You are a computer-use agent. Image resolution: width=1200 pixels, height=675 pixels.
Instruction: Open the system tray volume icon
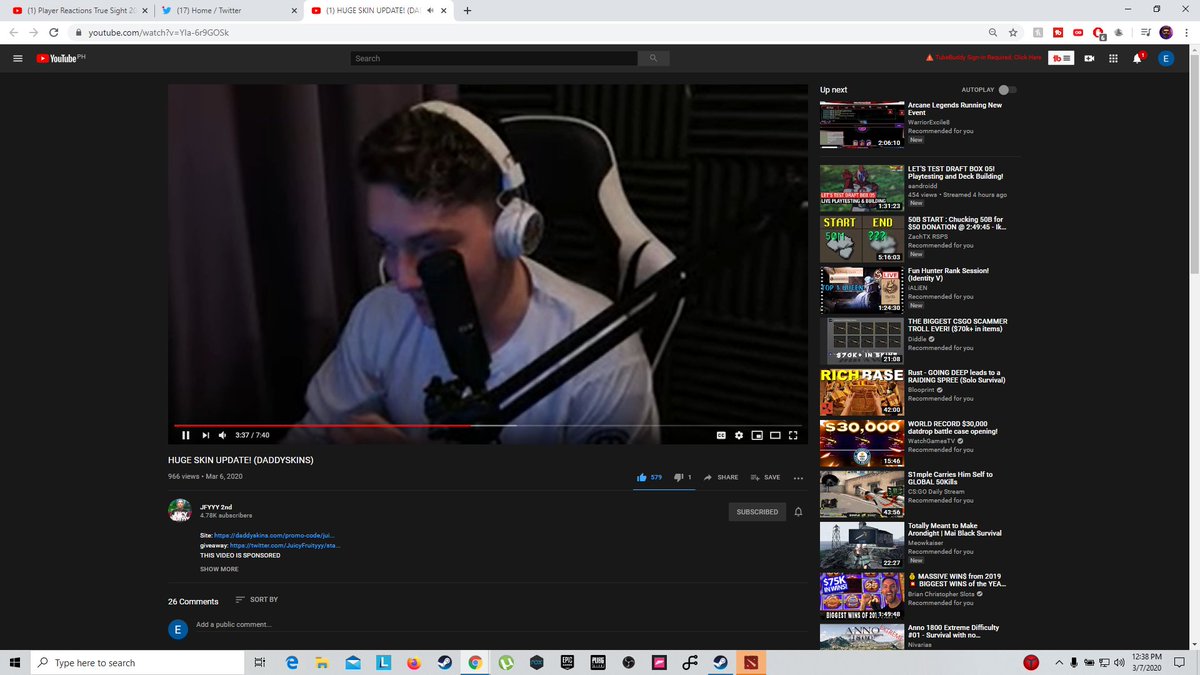pyautogui.click(x=1118, y=662)
